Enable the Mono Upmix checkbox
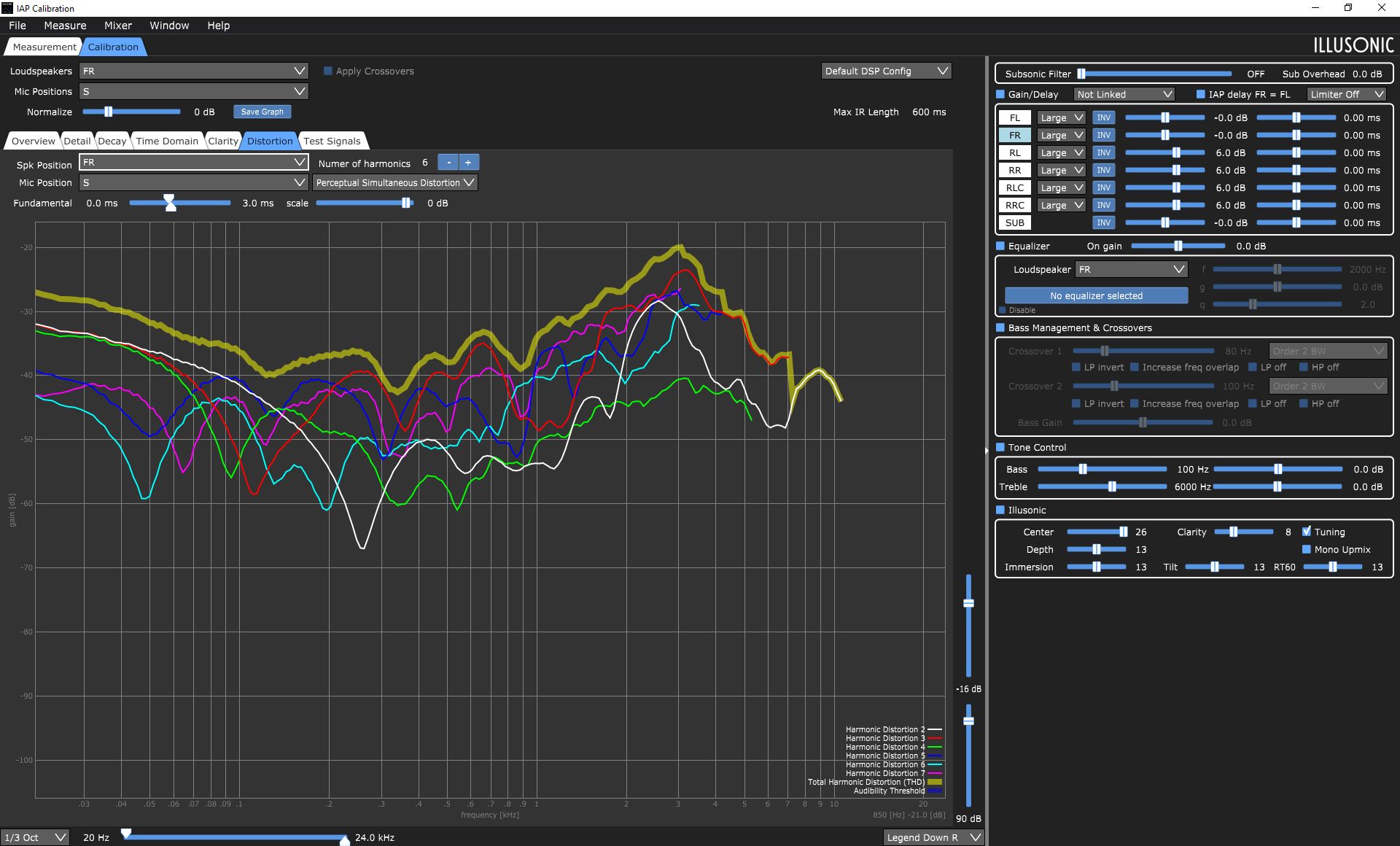This screenshot has height=846, width=1400. pos(1306,549)
